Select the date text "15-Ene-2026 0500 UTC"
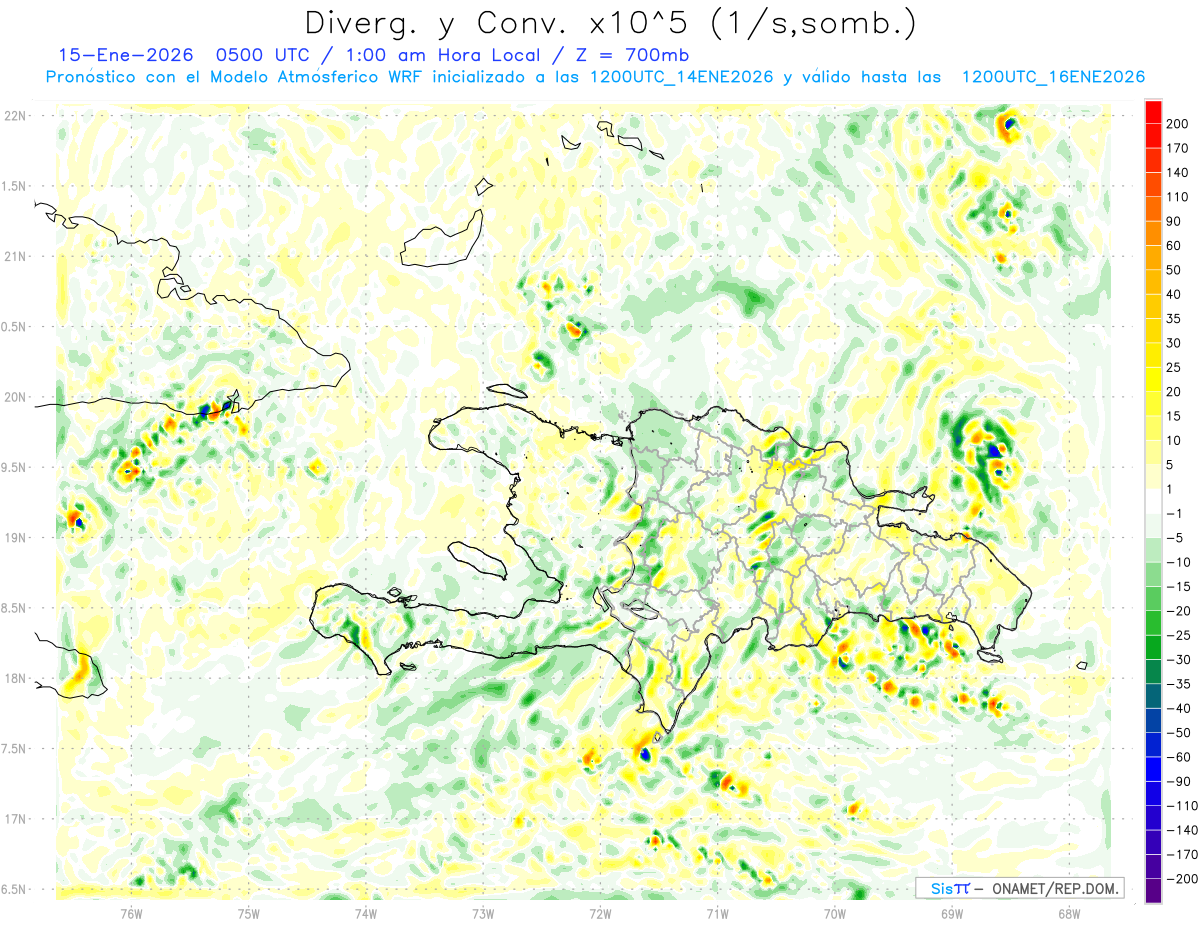The height and width of the screenshot is (927, 1200). click(x=180, y=54)
